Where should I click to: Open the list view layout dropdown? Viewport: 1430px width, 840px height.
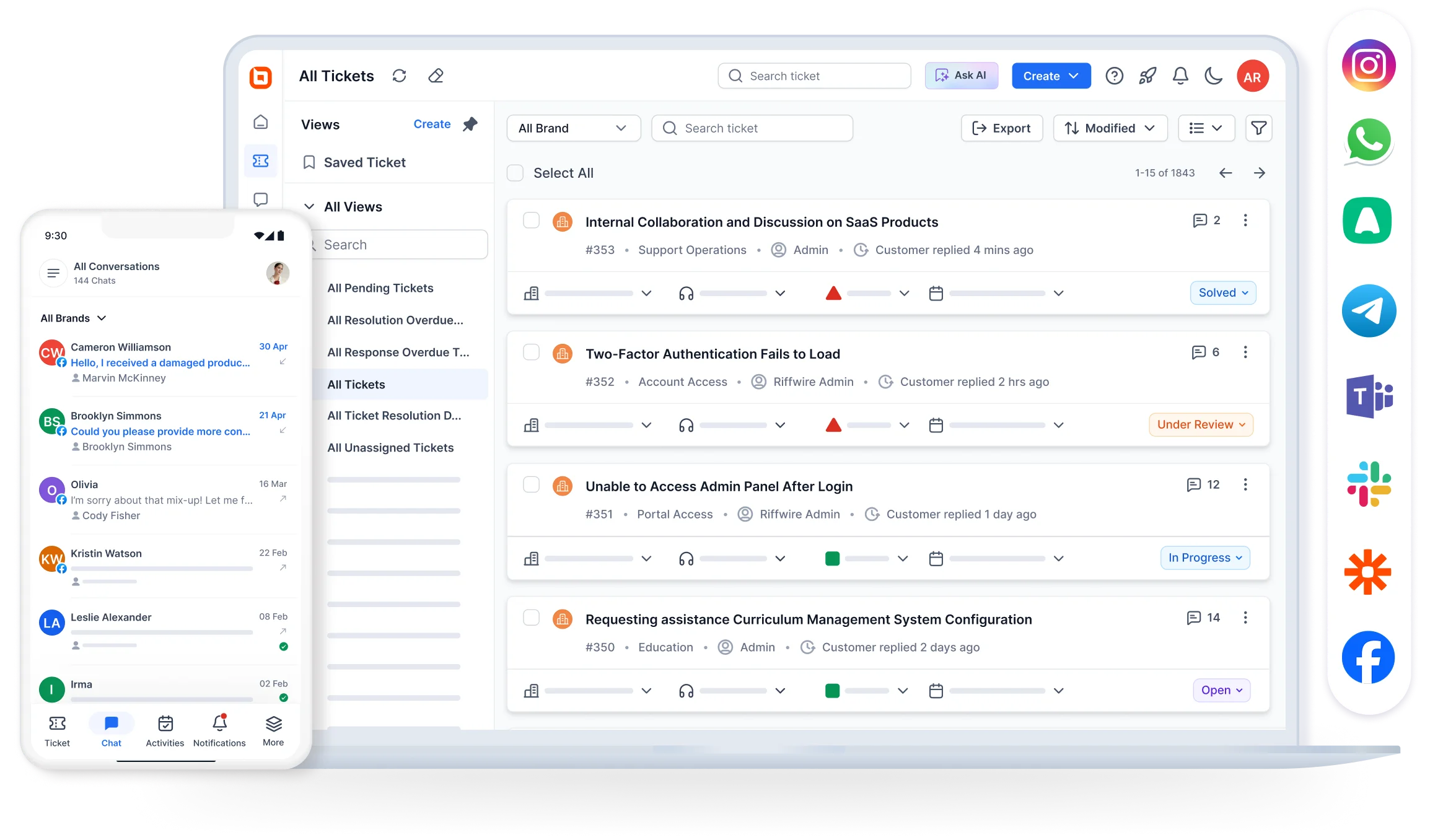pos(1206,128)
